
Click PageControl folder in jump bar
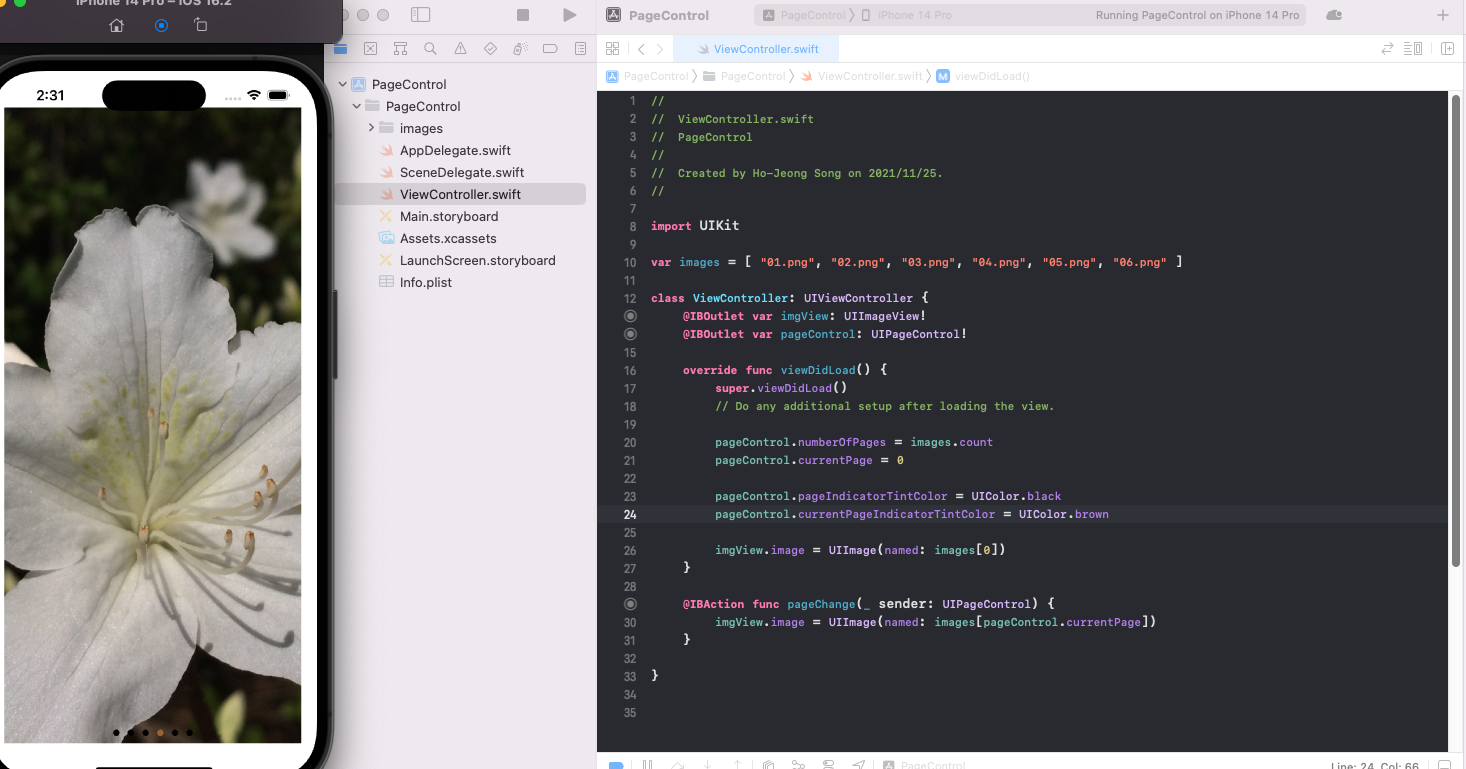[744, 76]
